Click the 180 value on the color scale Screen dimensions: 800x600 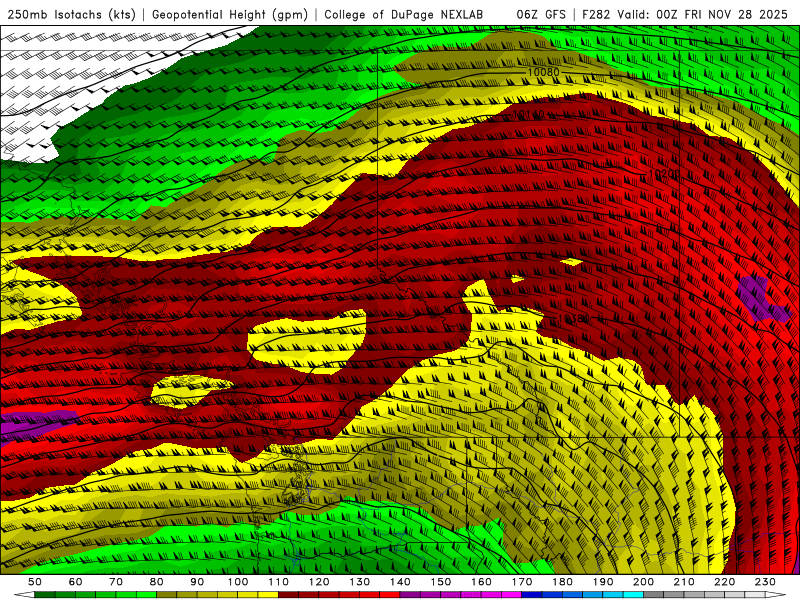pyautogui.click(x=562, y=582)
